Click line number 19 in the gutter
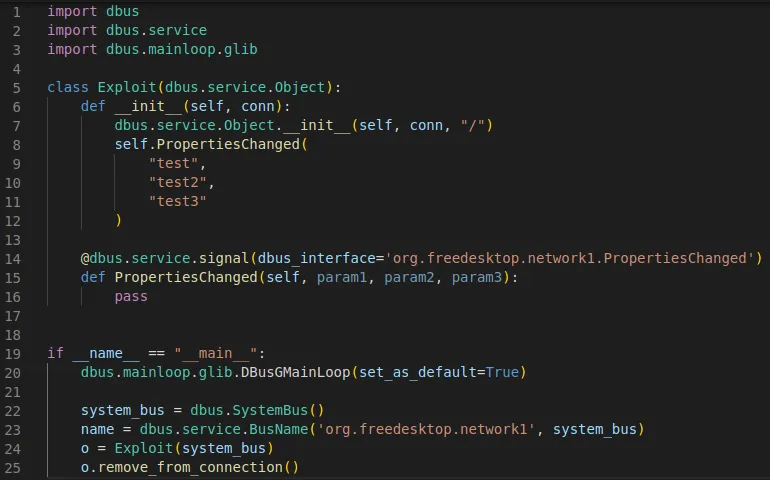The height and width of the screenshot is (480, 770). tap(13, 354)
